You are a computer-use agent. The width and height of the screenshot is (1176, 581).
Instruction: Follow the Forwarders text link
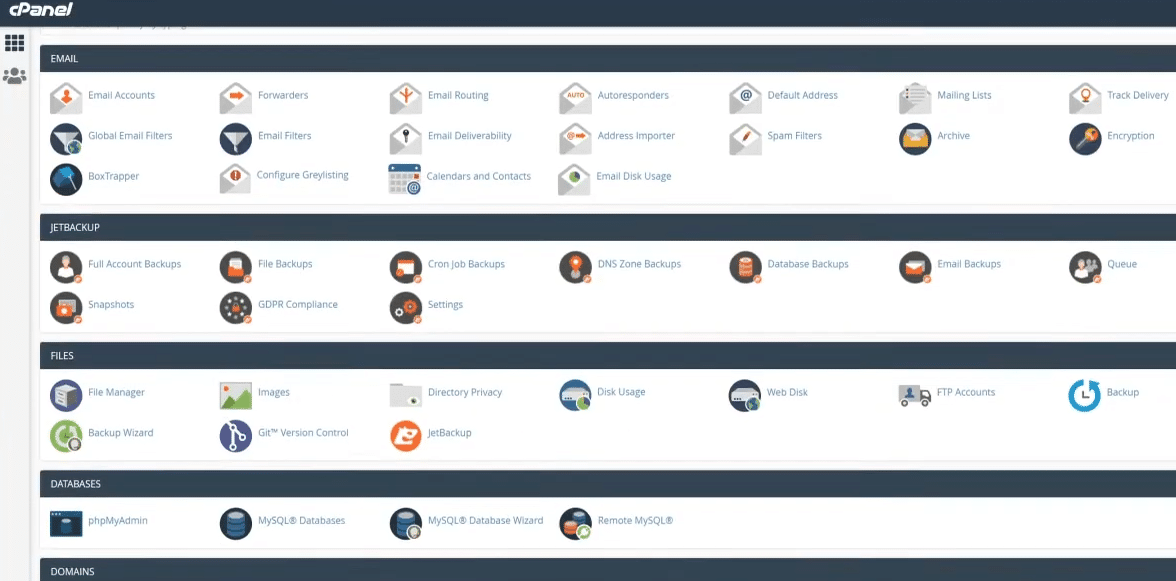[283, 95]
